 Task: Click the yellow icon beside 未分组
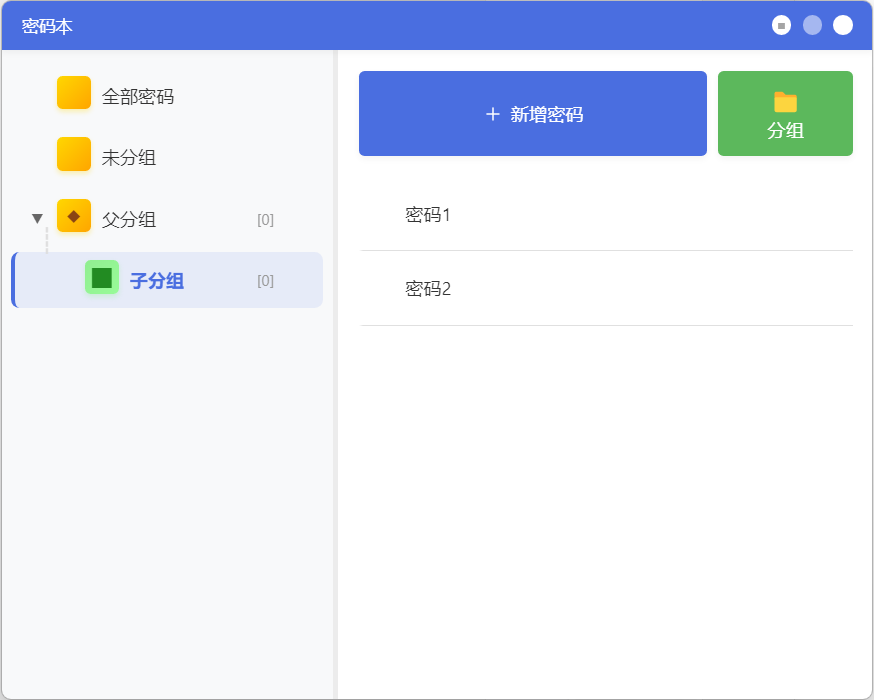[x=74, y=154]
